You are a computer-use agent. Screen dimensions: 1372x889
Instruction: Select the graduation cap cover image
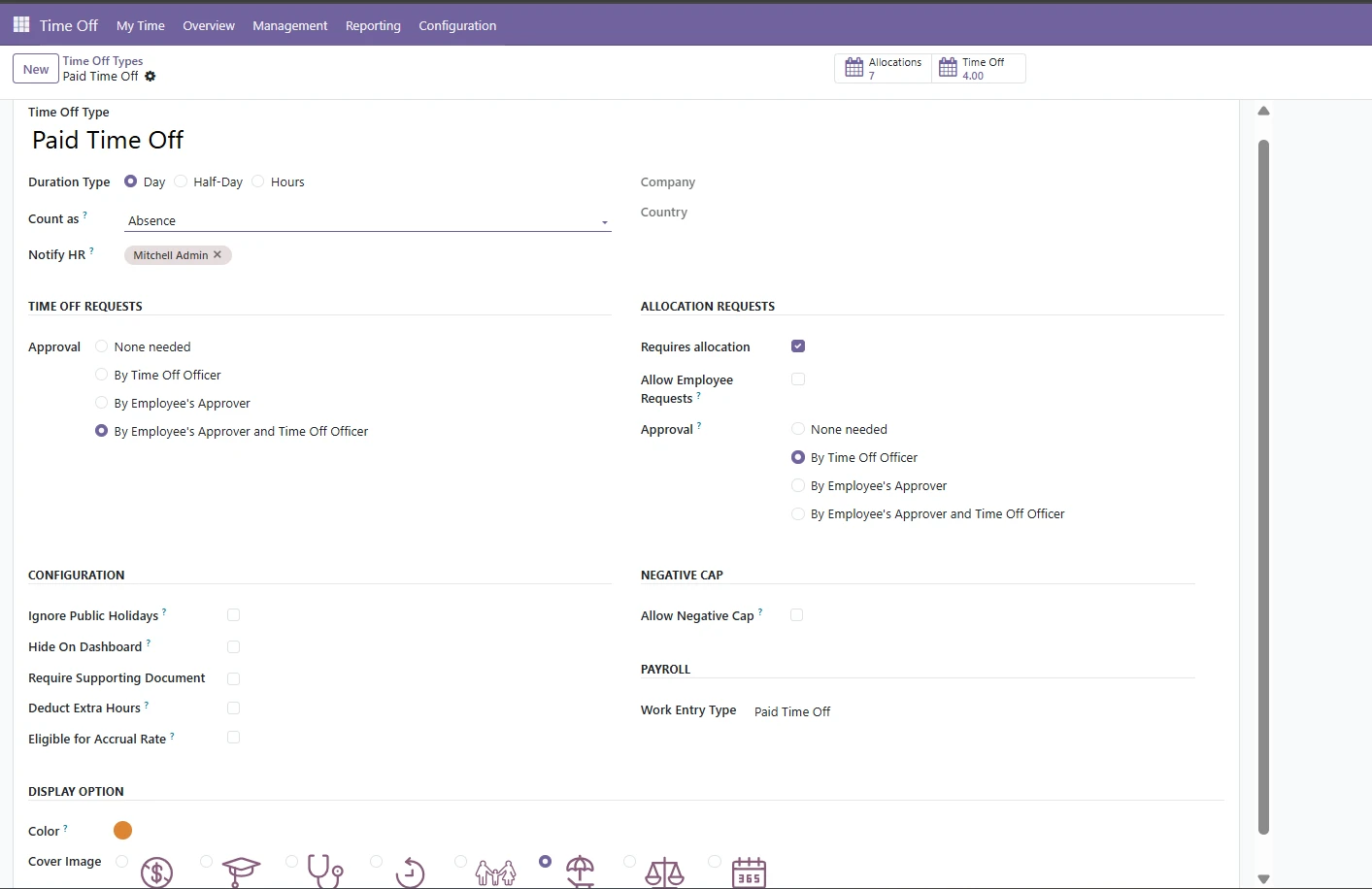(241, 869)
